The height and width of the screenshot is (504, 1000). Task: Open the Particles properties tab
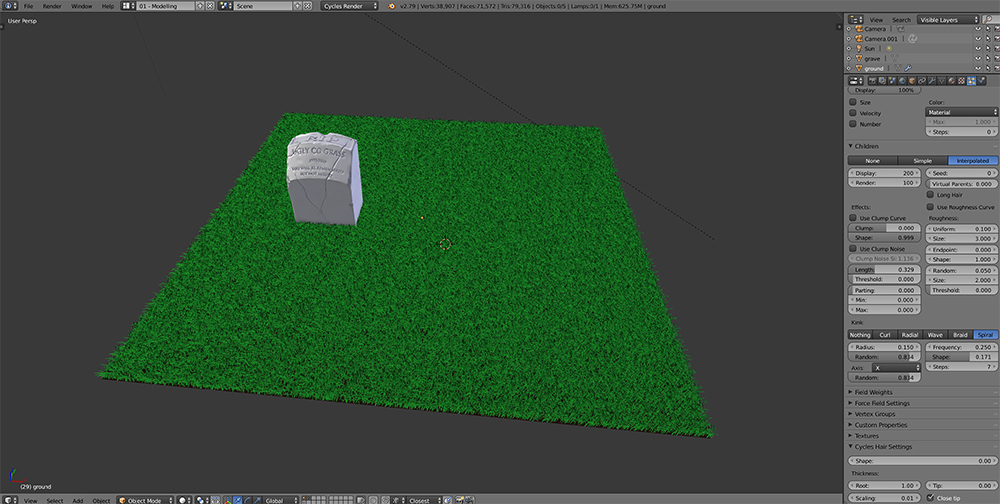pos(971,81)
